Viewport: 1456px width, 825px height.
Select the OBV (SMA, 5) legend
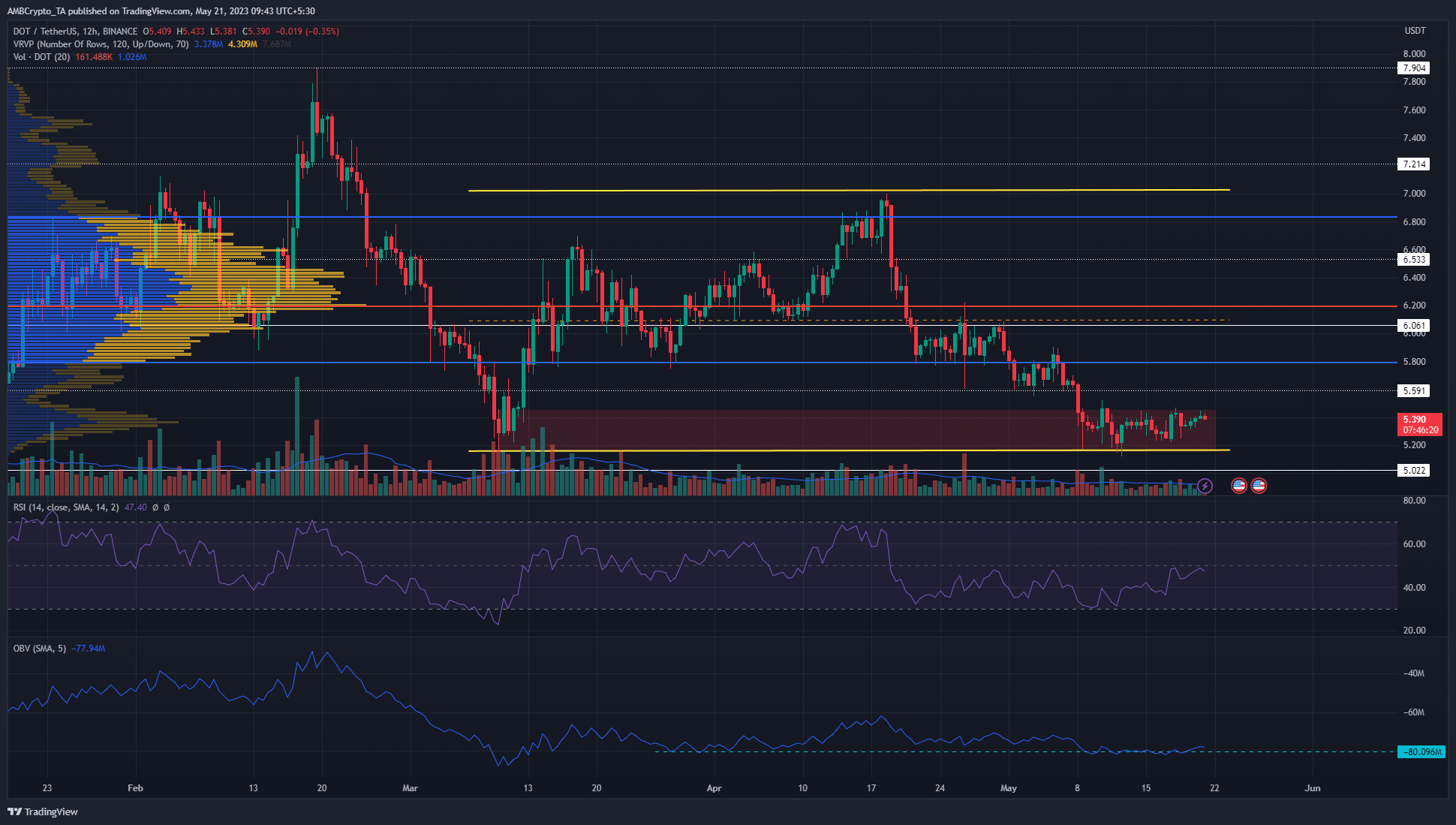(x=40, y=649)
